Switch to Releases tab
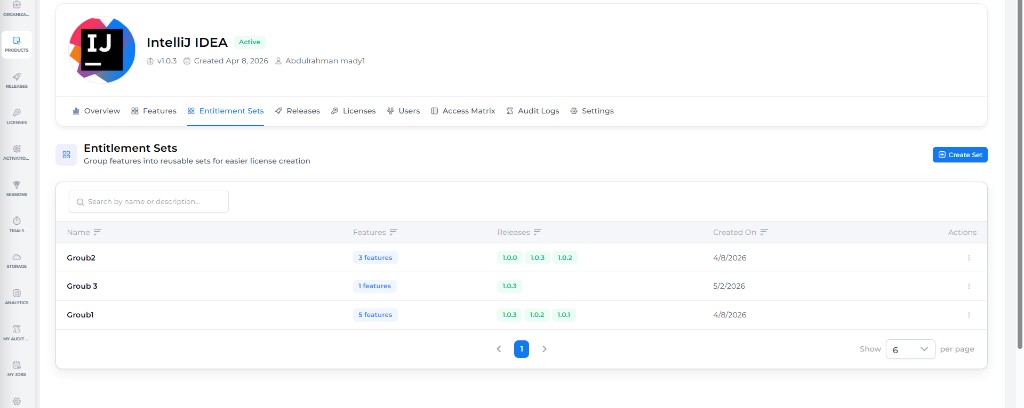1024x408 pixels. 297,111
